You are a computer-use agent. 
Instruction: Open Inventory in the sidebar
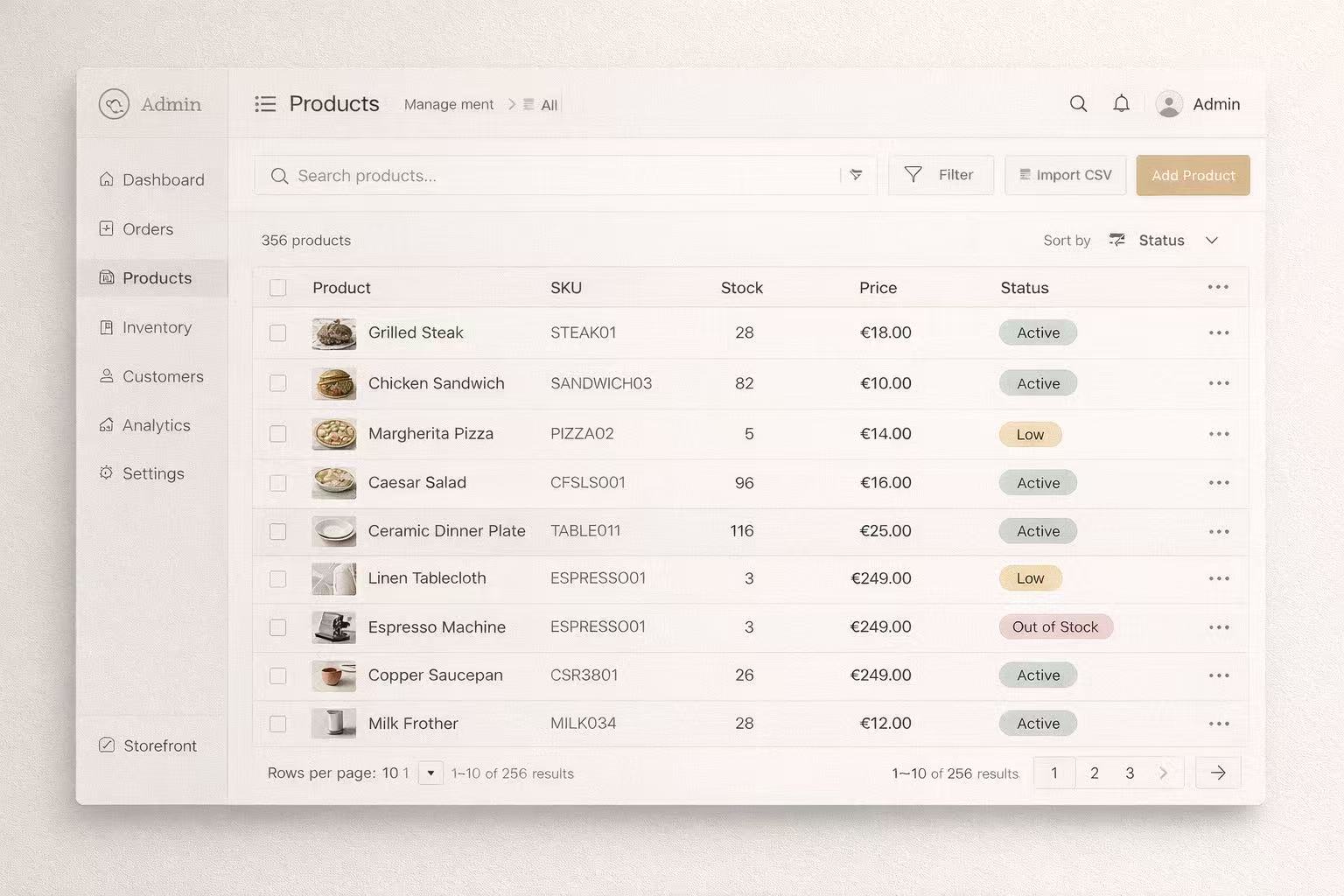point(156,327)
